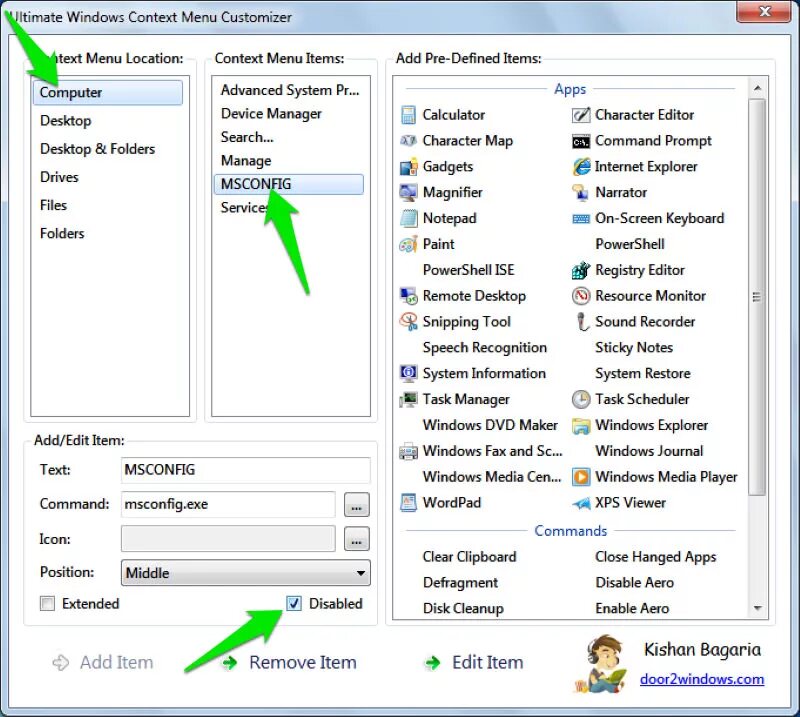Add Close Hanged Apps command
Viewport: 800px width, 717px height.
click(656, 557)
